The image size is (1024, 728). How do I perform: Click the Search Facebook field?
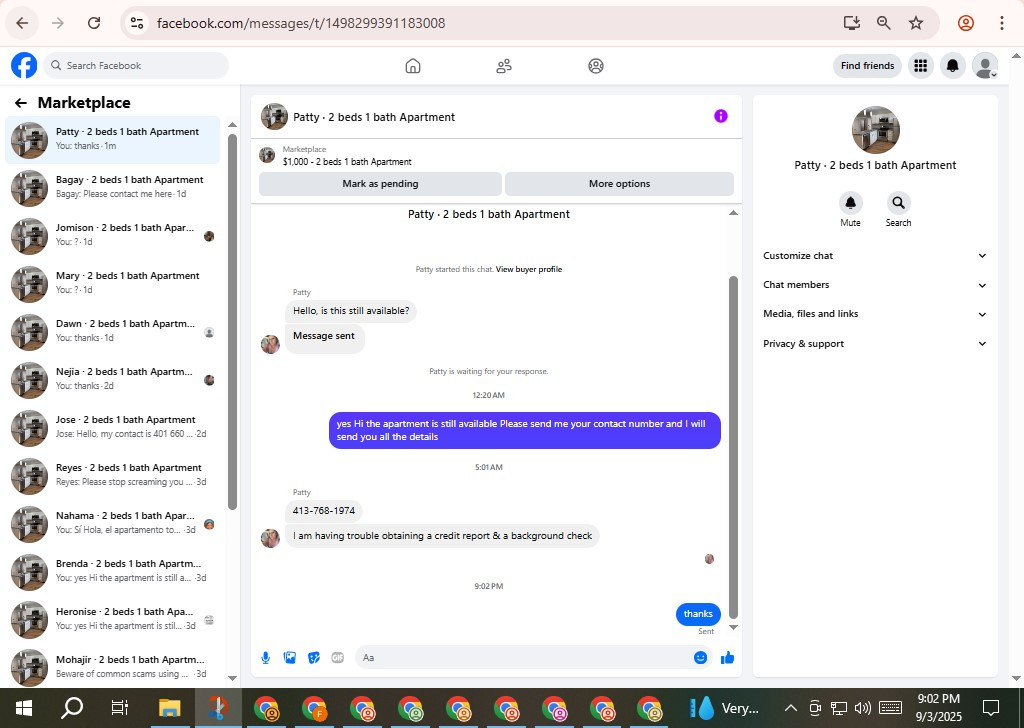pyautogui.click(x=136, y=66)
